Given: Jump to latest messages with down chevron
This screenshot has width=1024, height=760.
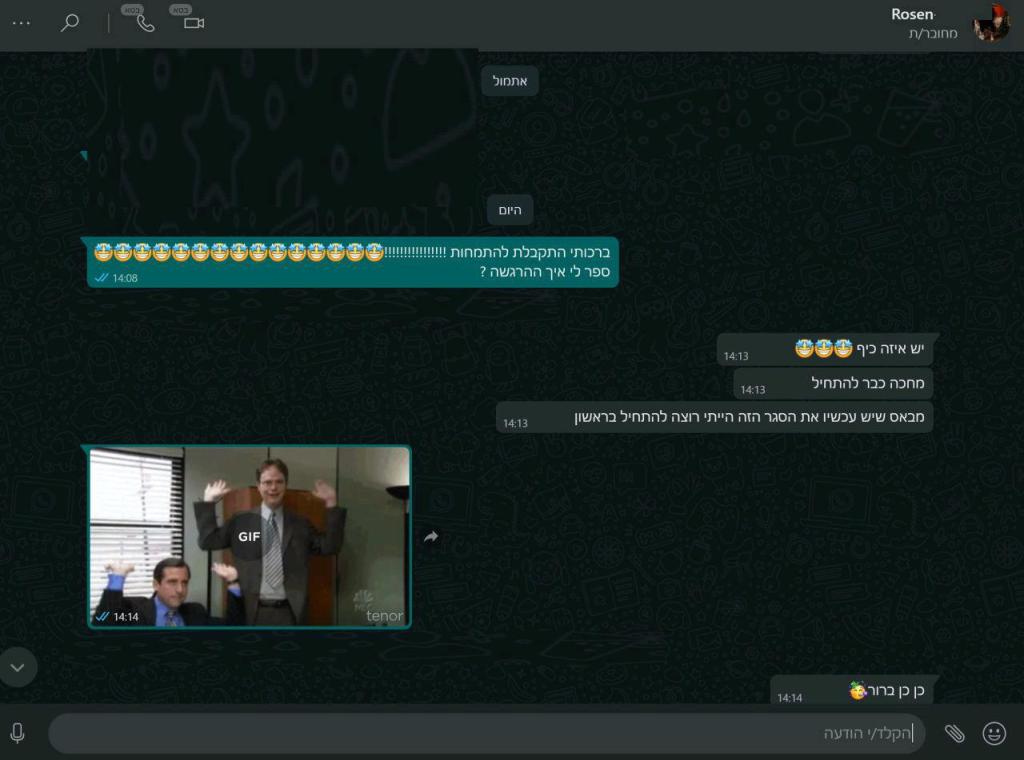Looking at the screenshot, I should coord(18,667).
